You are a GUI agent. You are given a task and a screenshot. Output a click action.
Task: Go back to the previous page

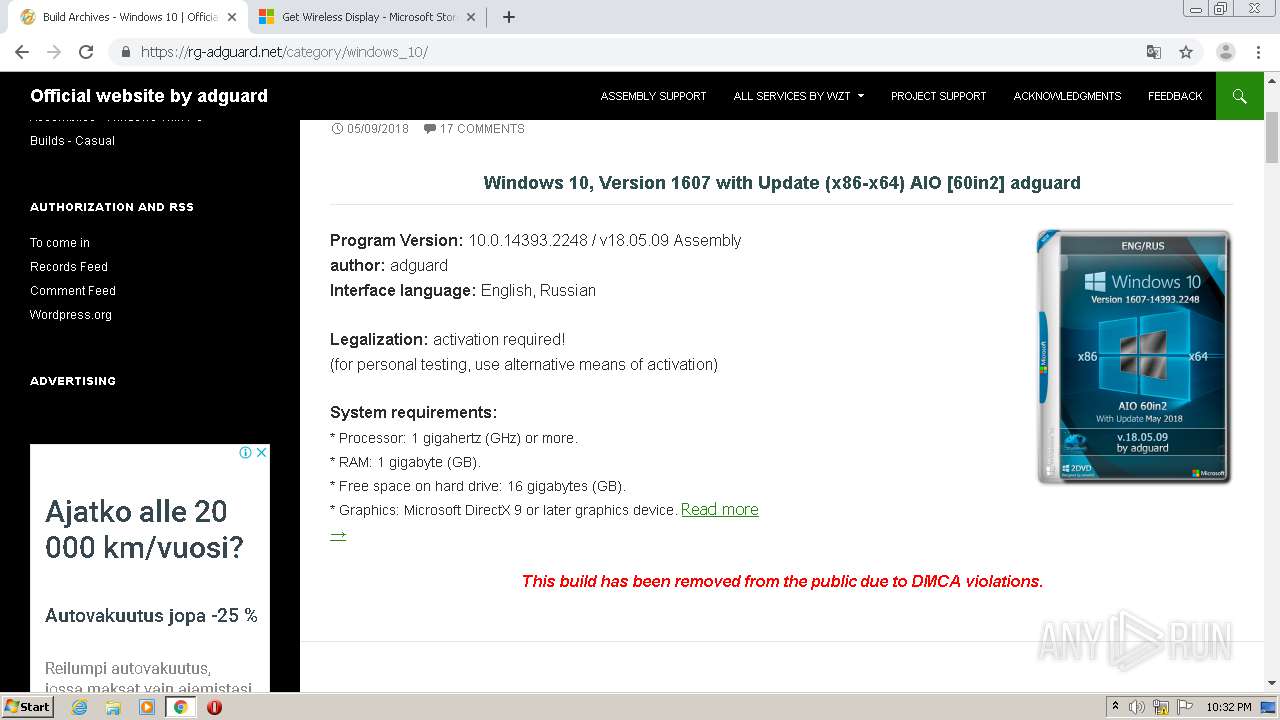point(22,52)
